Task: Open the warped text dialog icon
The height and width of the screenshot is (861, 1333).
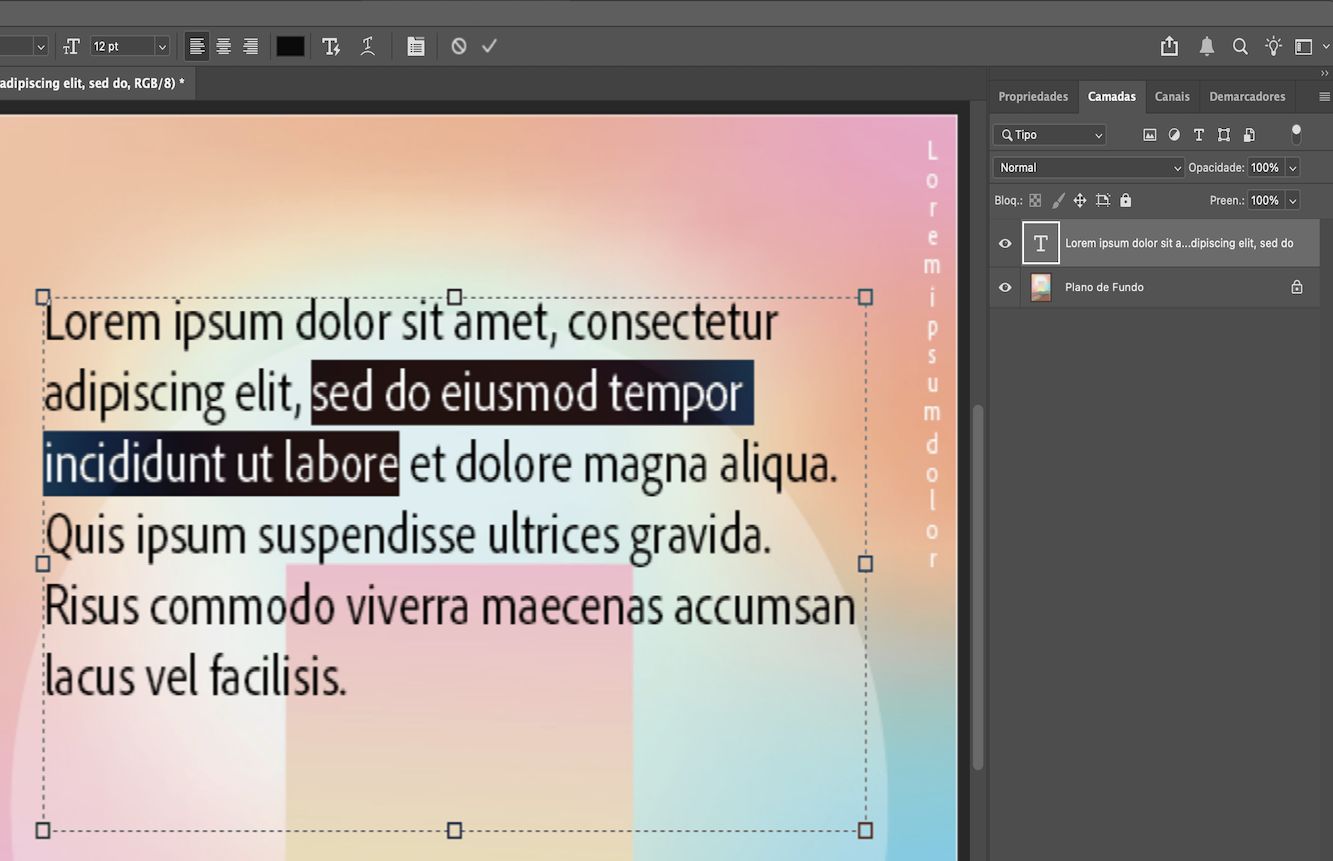Action: pyautogui.click(x=368, y=45)
